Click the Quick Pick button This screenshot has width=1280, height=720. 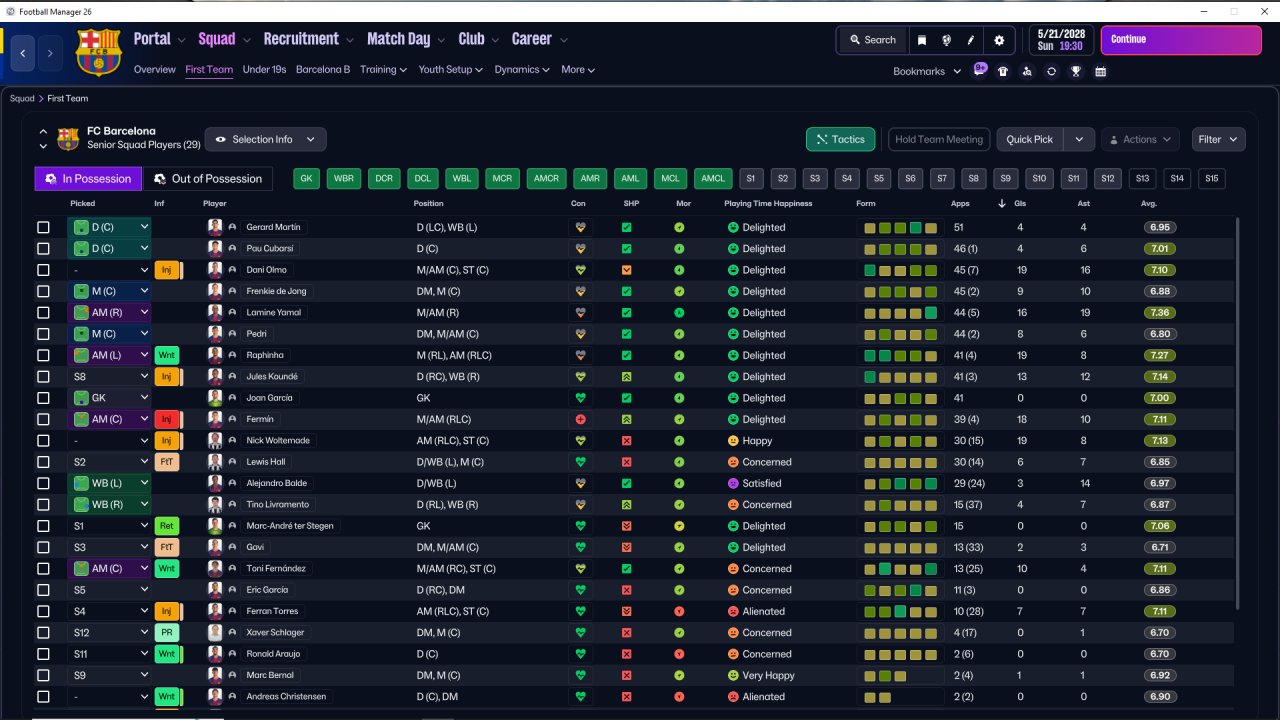pos(1030,140)
